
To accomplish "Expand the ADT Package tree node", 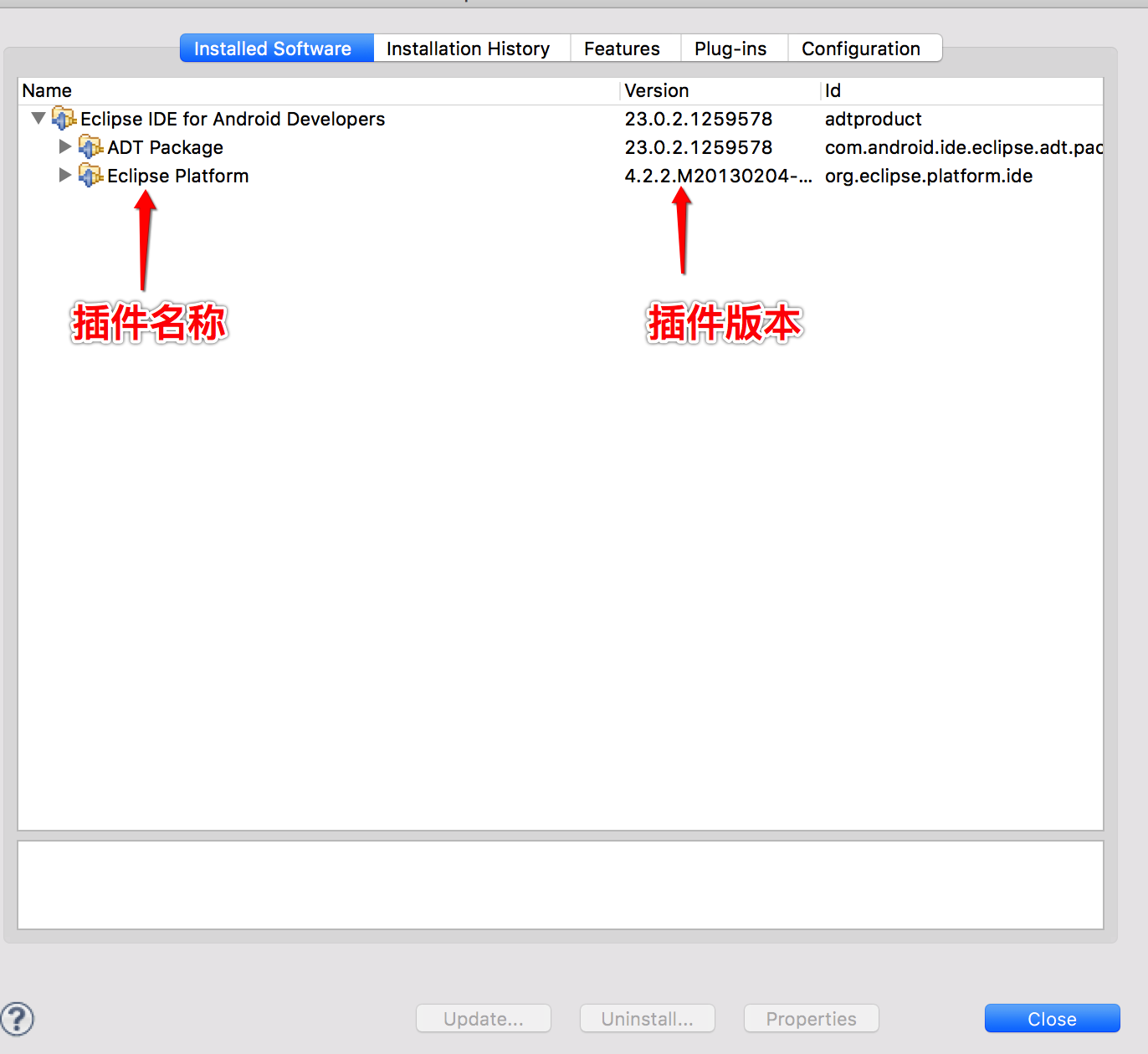I will pyautogui.click(x=65, y=147).
